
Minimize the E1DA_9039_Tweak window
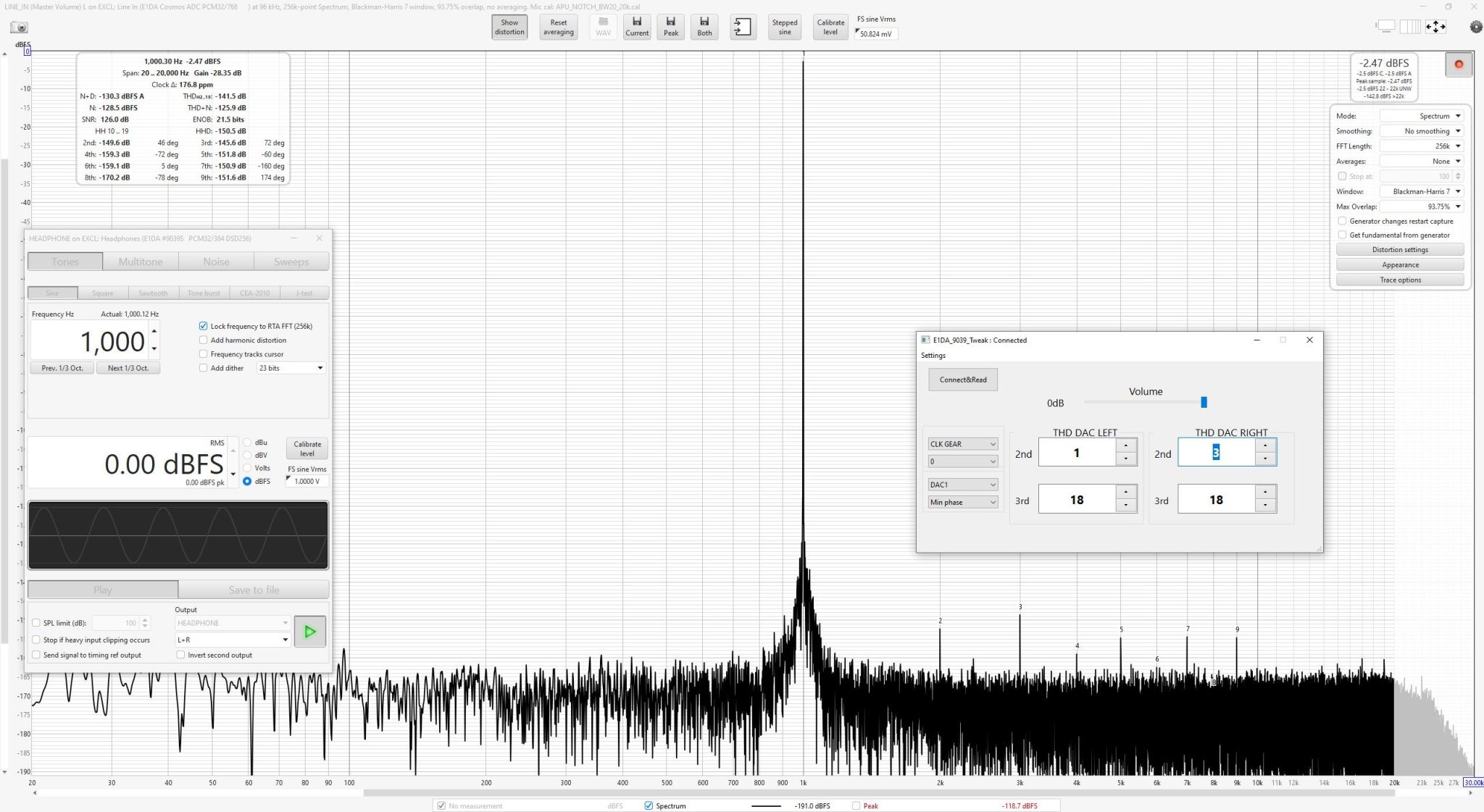pos(1257,340)
